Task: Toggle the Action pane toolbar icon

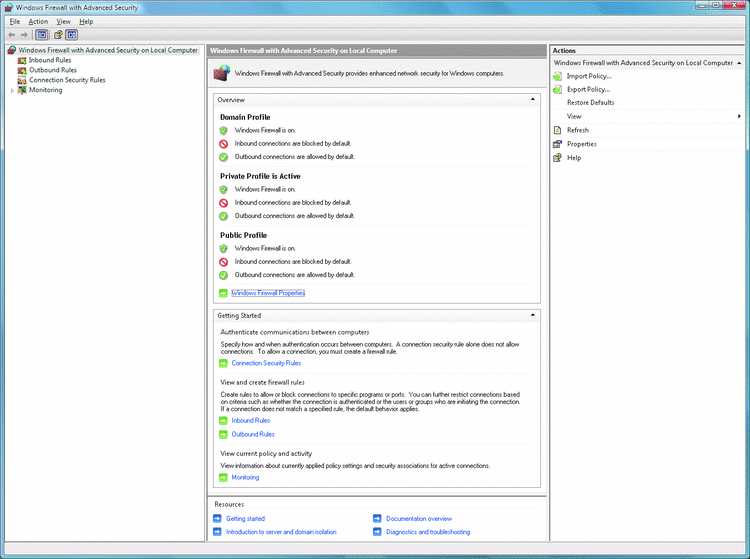Action: [x=72, y=34]
